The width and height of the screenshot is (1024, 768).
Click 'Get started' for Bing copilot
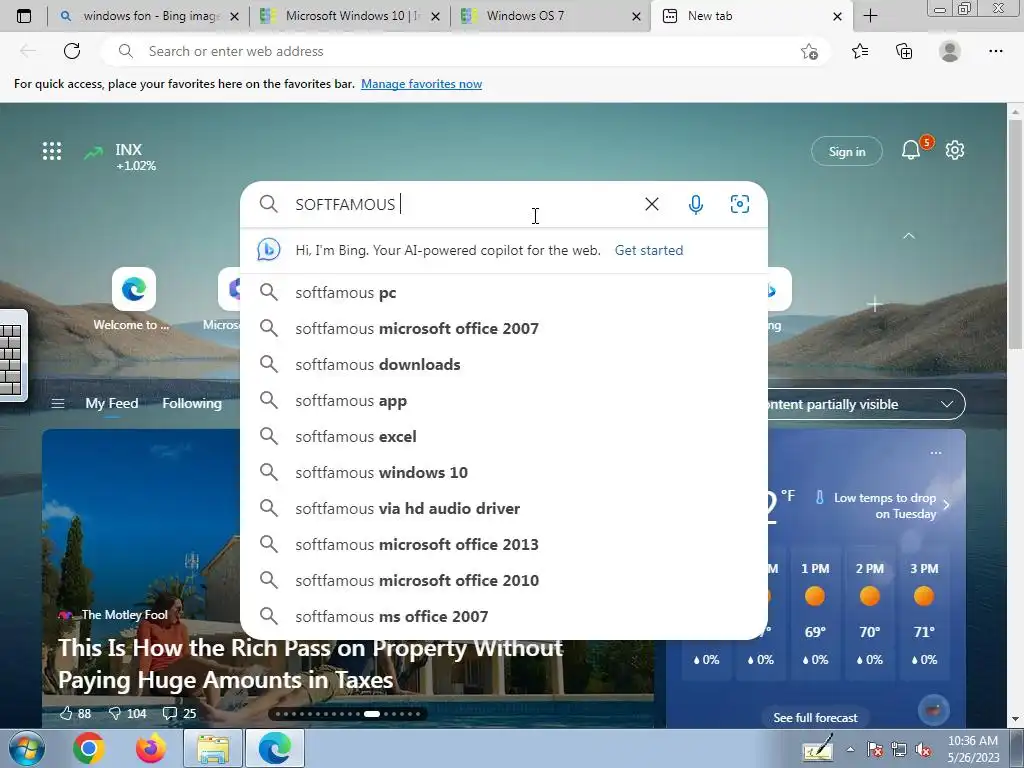pyautogui.click(x=648, y=250)
